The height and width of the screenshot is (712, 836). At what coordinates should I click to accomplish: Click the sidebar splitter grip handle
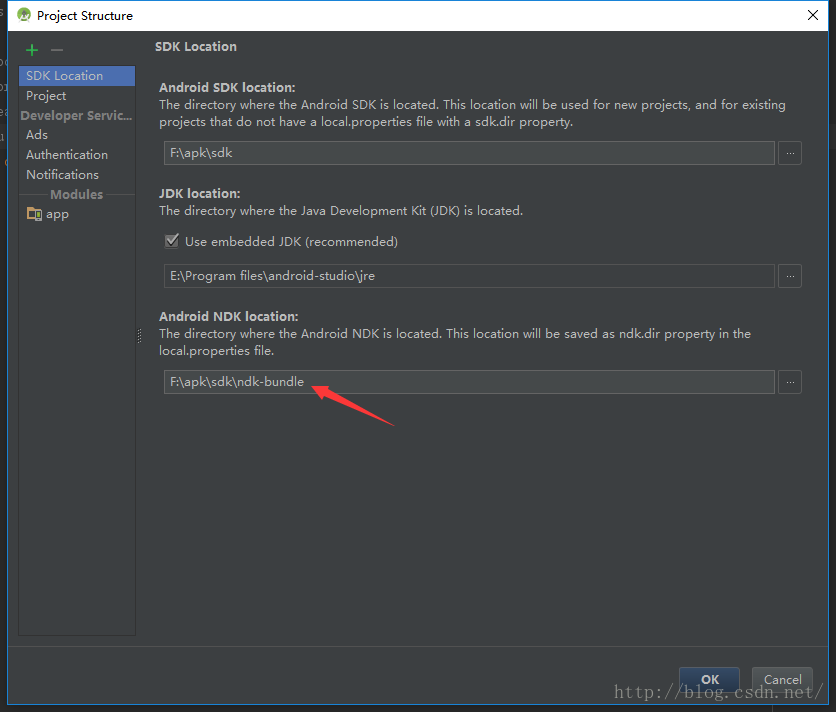tap(140, 335)
